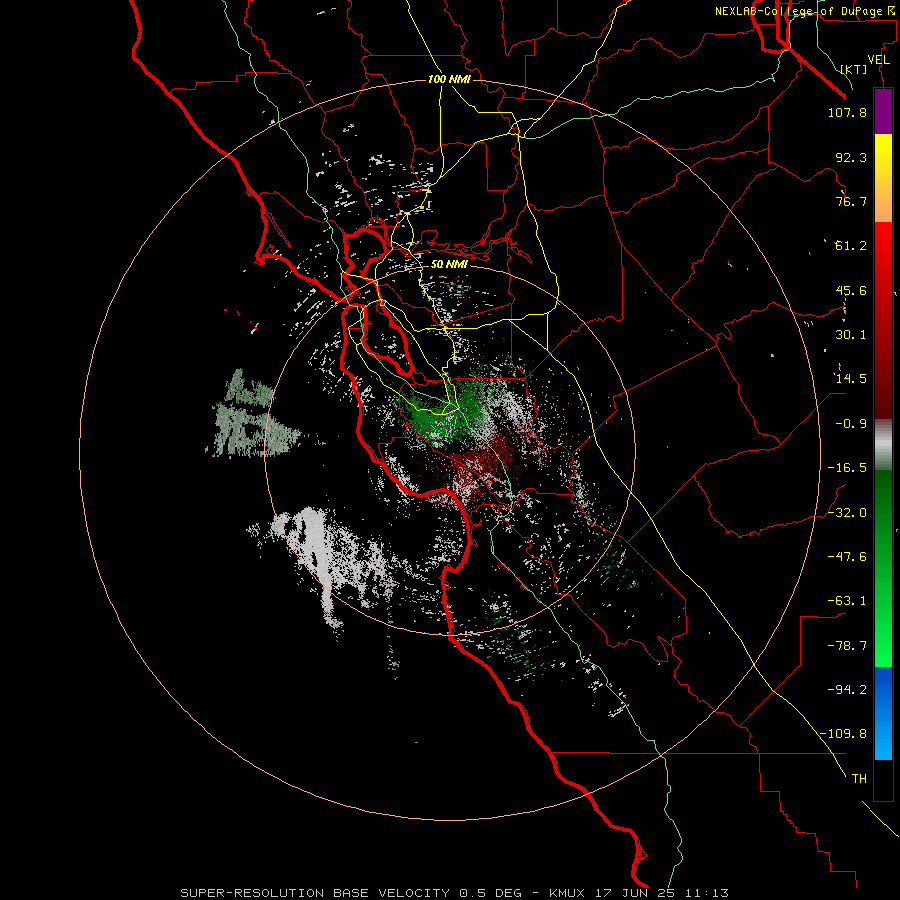Select the -47.6 scale value
The width and height of the screenshot is (900, 900).
tap(847, 557)
